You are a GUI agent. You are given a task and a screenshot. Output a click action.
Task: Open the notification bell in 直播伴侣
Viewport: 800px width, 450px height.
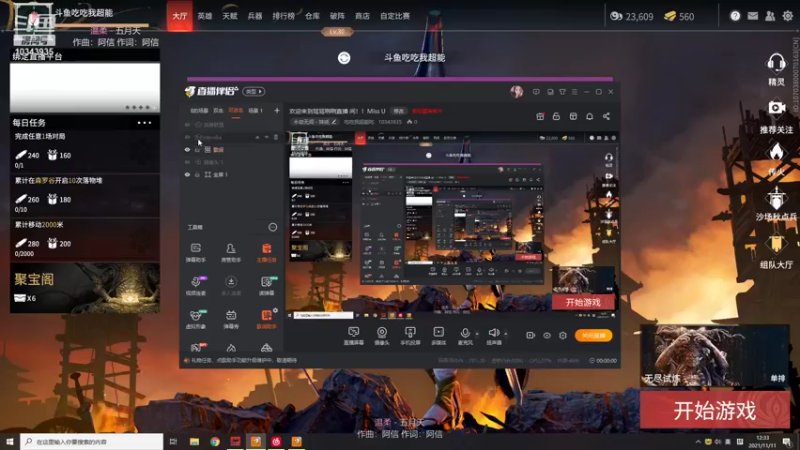pos(589,116)
